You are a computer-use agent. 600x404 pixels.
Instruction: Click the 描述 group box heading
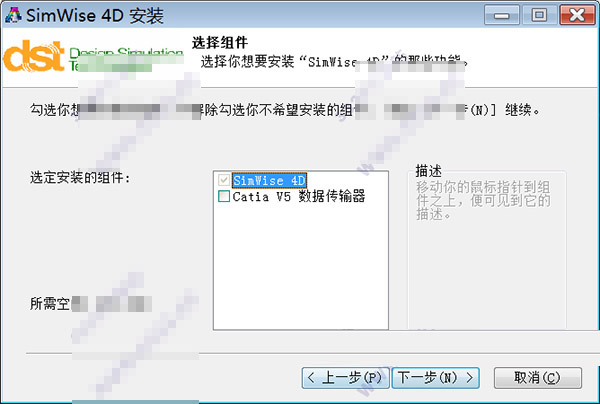point(429,171)
